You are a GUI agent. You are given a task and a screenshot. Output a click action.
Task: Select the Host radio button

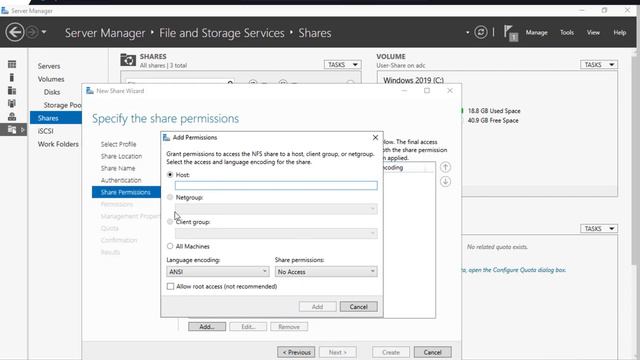170,174
